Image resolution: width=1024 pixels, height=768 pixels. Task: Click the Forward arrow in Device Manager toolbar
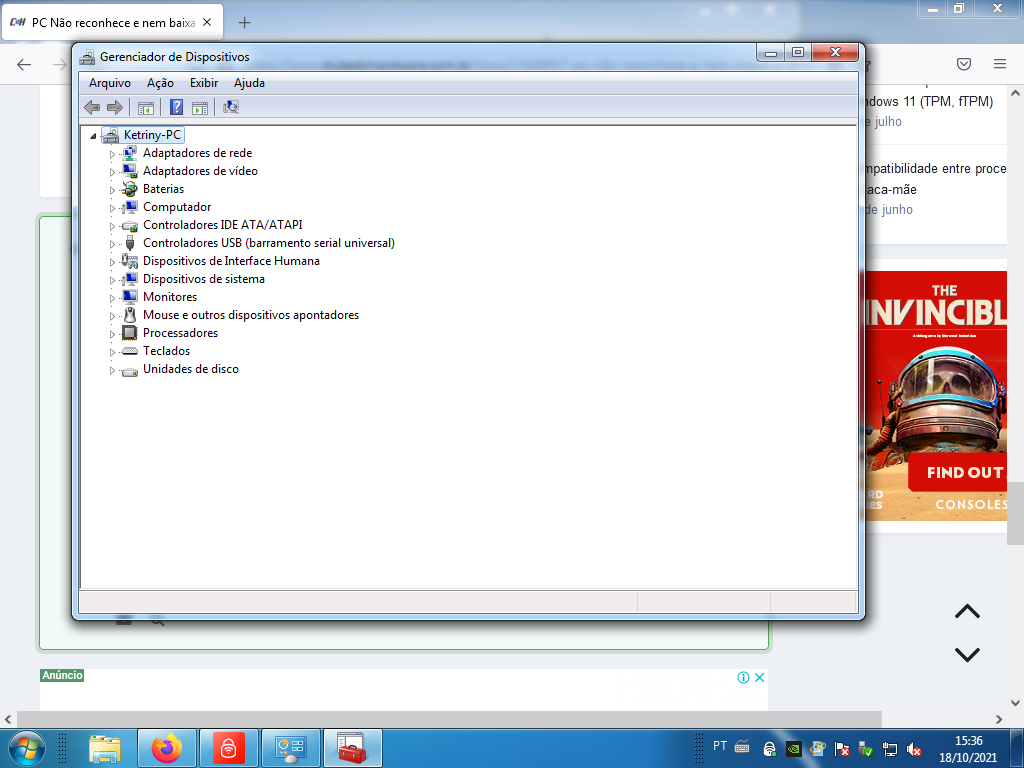tap(115, 107)
